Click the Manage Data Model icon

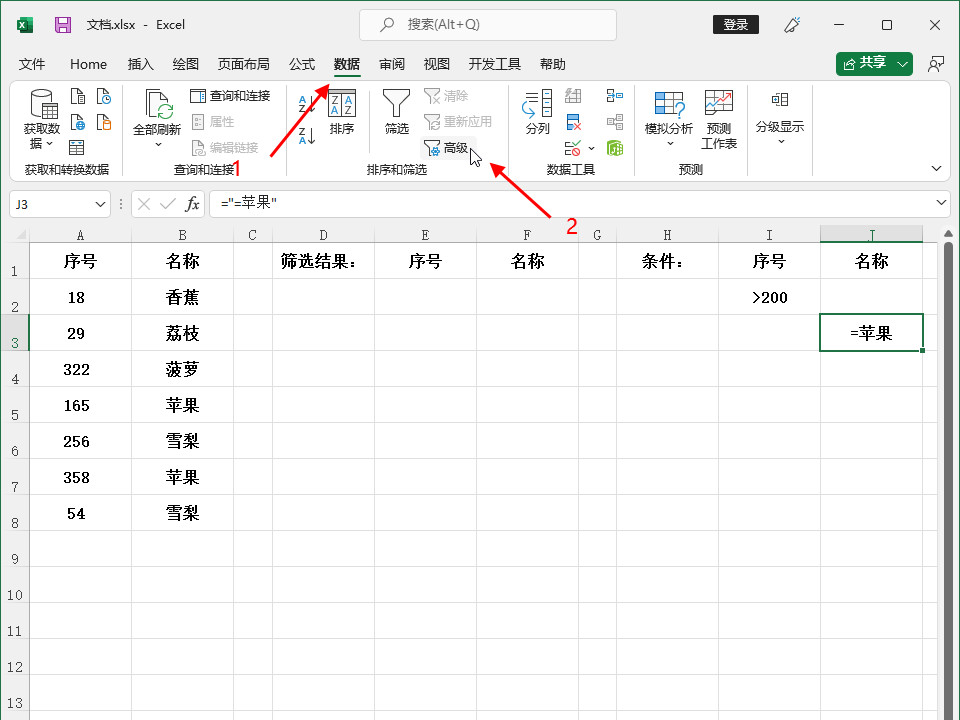click(x=615, y=148)
